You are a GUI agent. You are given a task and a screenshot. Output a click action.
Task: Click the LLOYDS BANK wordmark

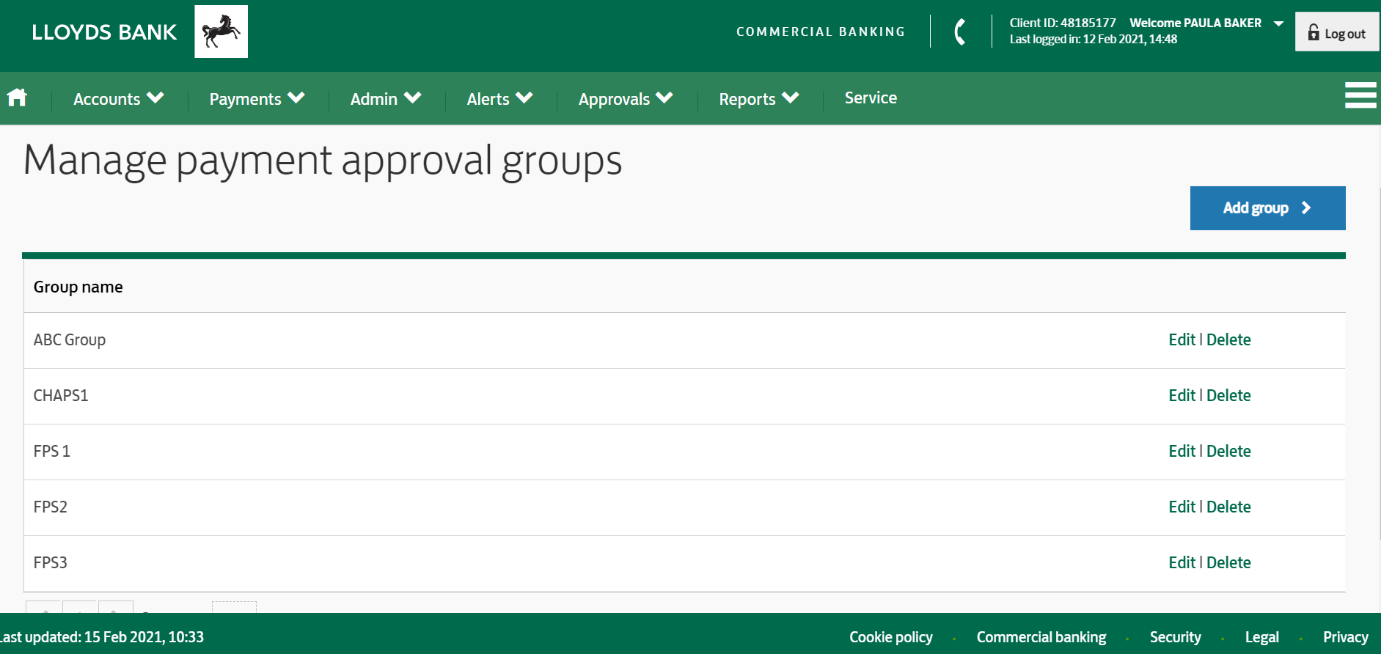pyautogui.click(x=104, y=32)
